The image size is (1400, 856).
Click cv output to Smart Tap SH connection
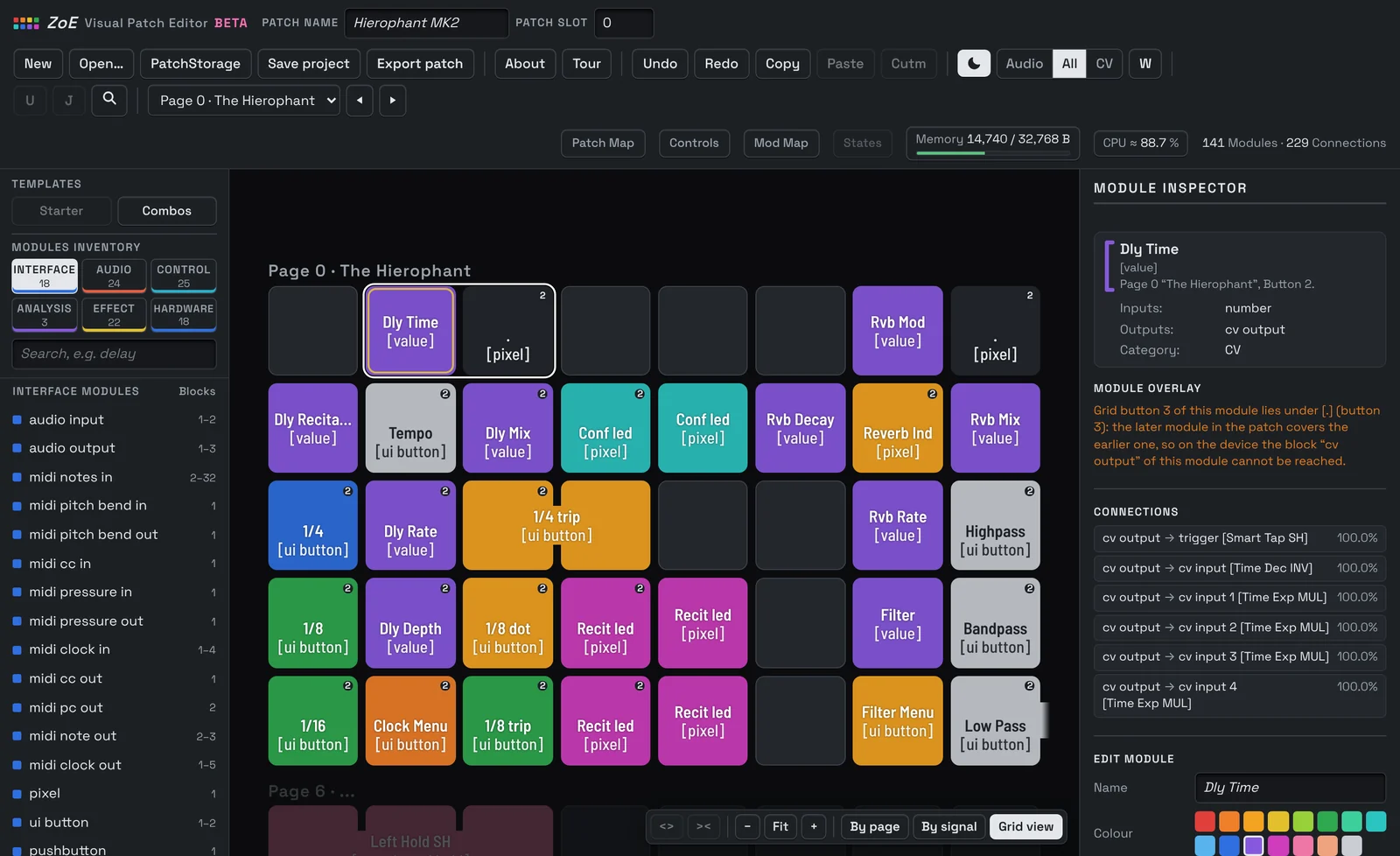[x=1239, y=538]
